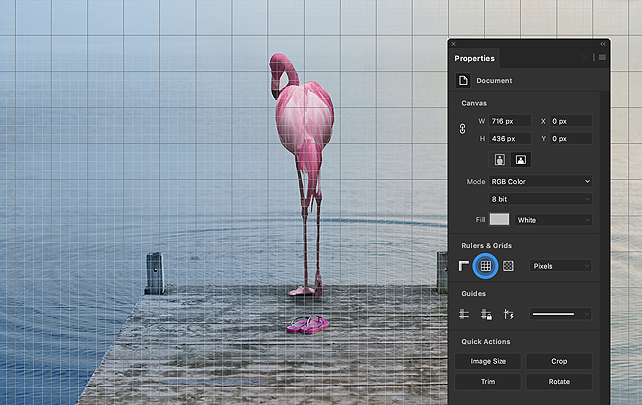The image size is (642, 405).
Task: Collapse the panel with double-arrow icon
Action: (x=603, y=44)
